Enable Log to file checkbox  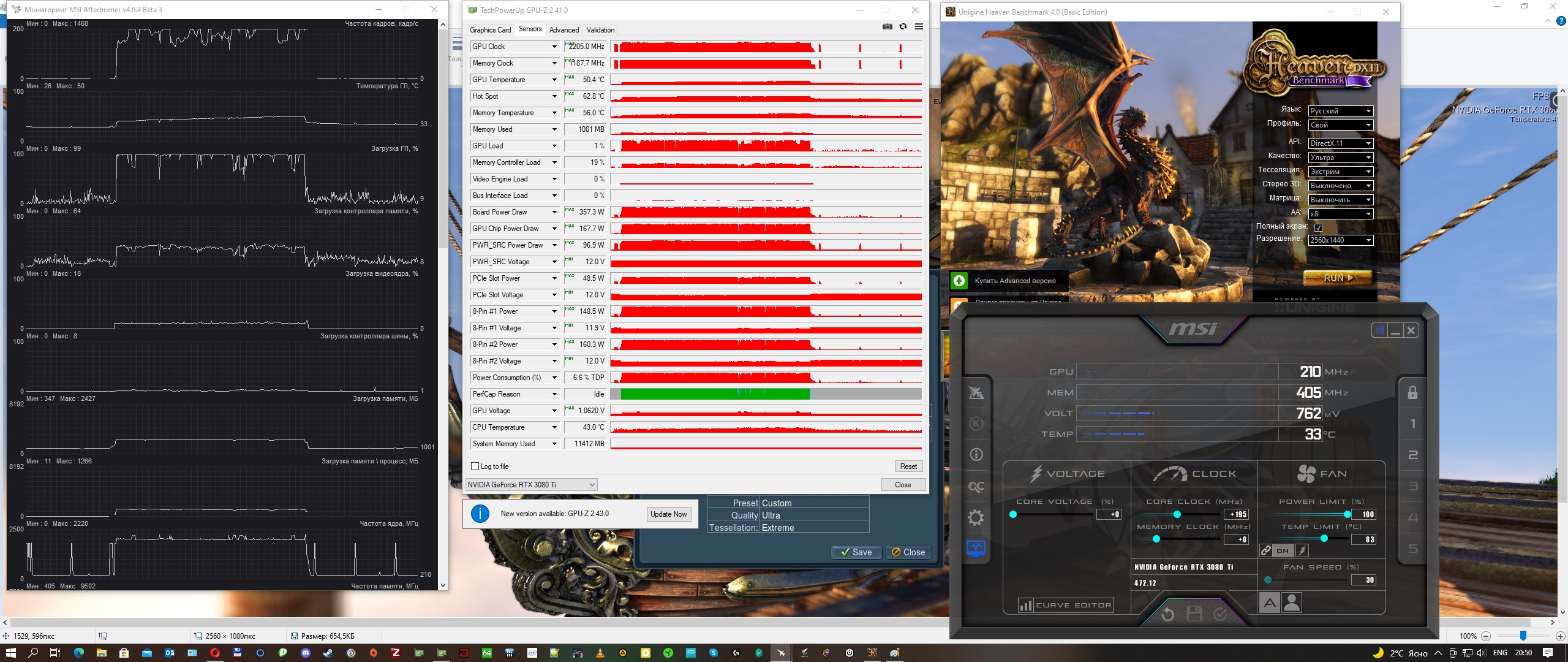click(x=475, y=466)
